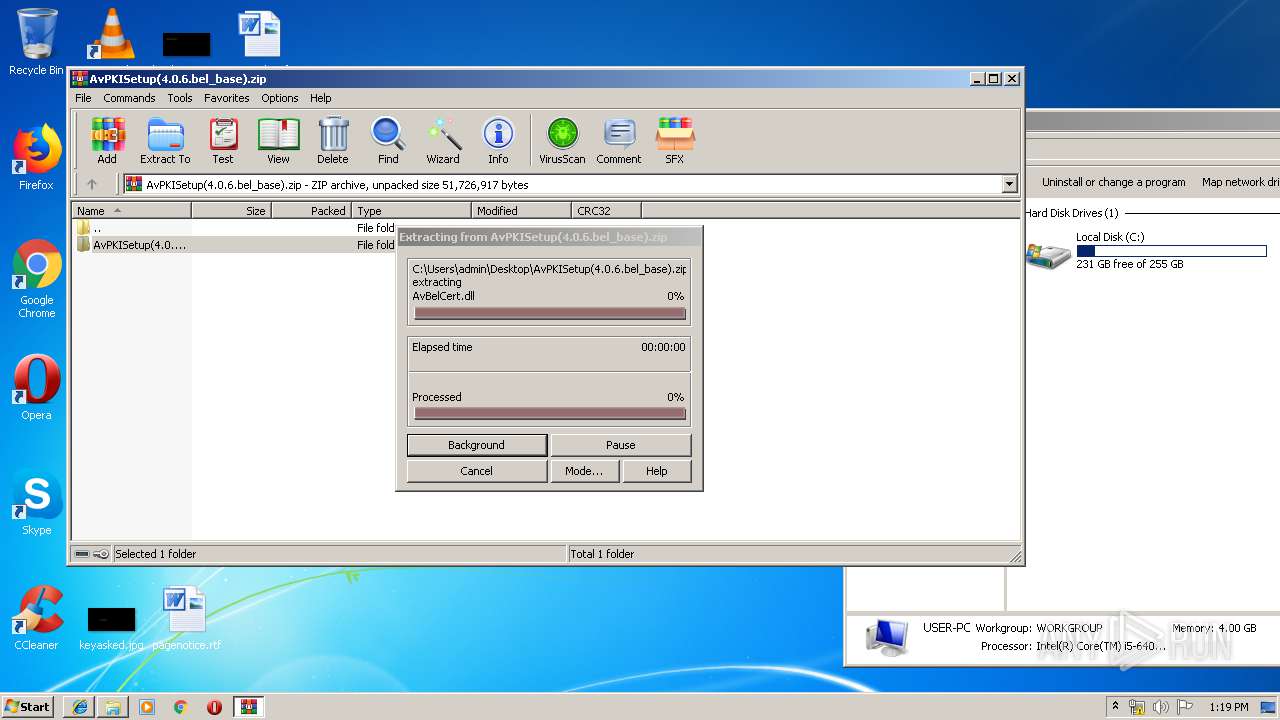Click the Start button

[x=28, y=706]
